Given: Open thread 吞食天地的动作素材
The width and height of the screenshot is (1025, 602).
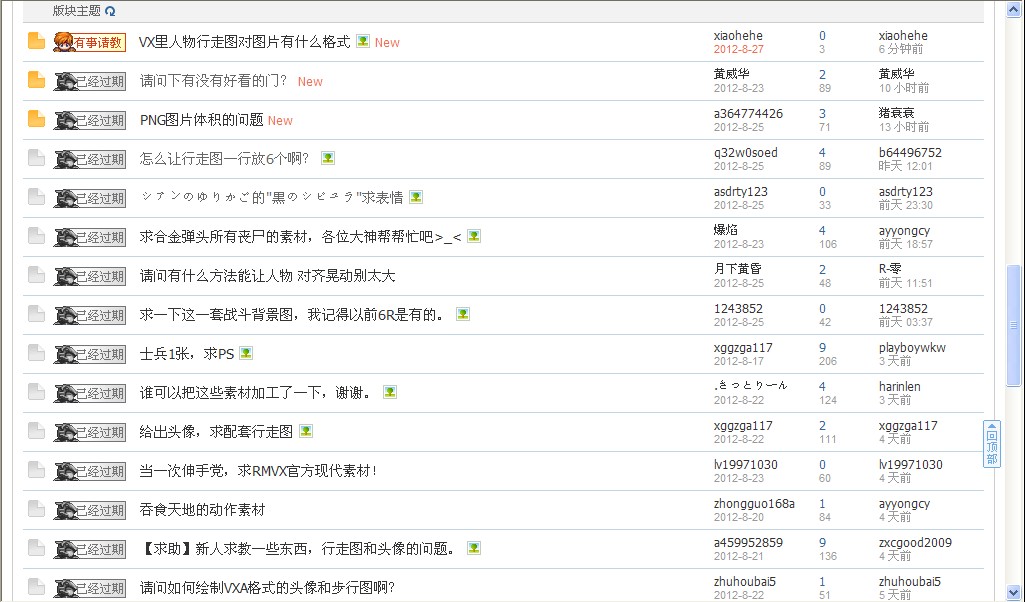Looking at the screenshot, I should 202,510.
